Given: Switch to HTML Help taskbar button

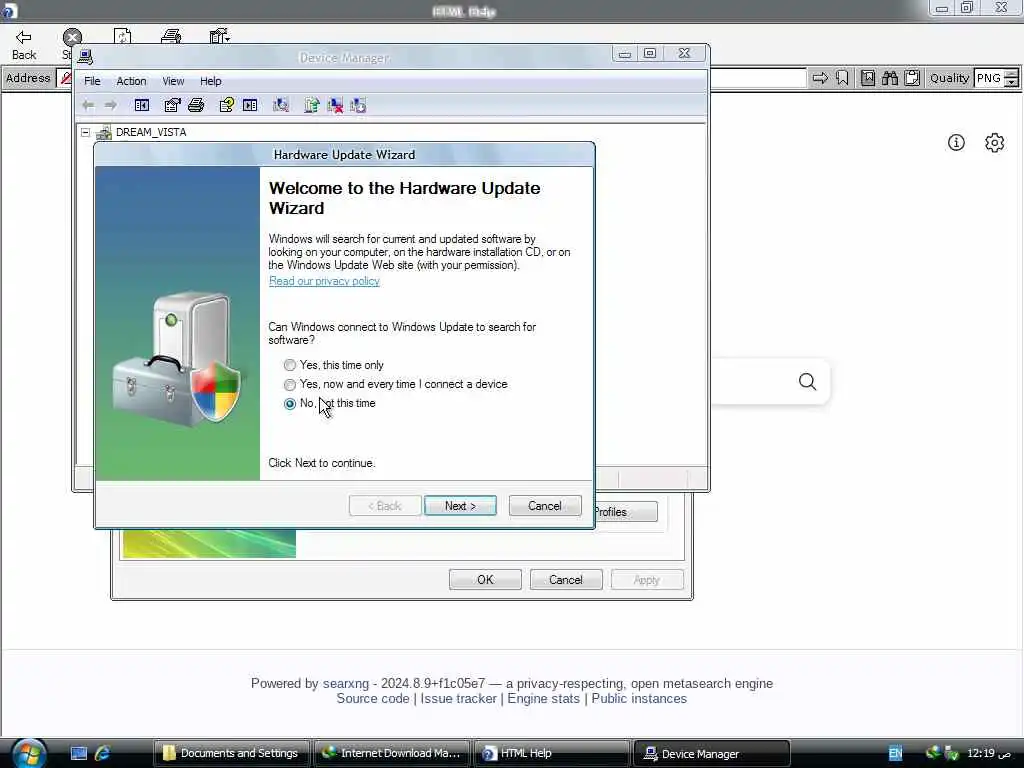Looking at the screenshot, I should (x=551, y=753).
